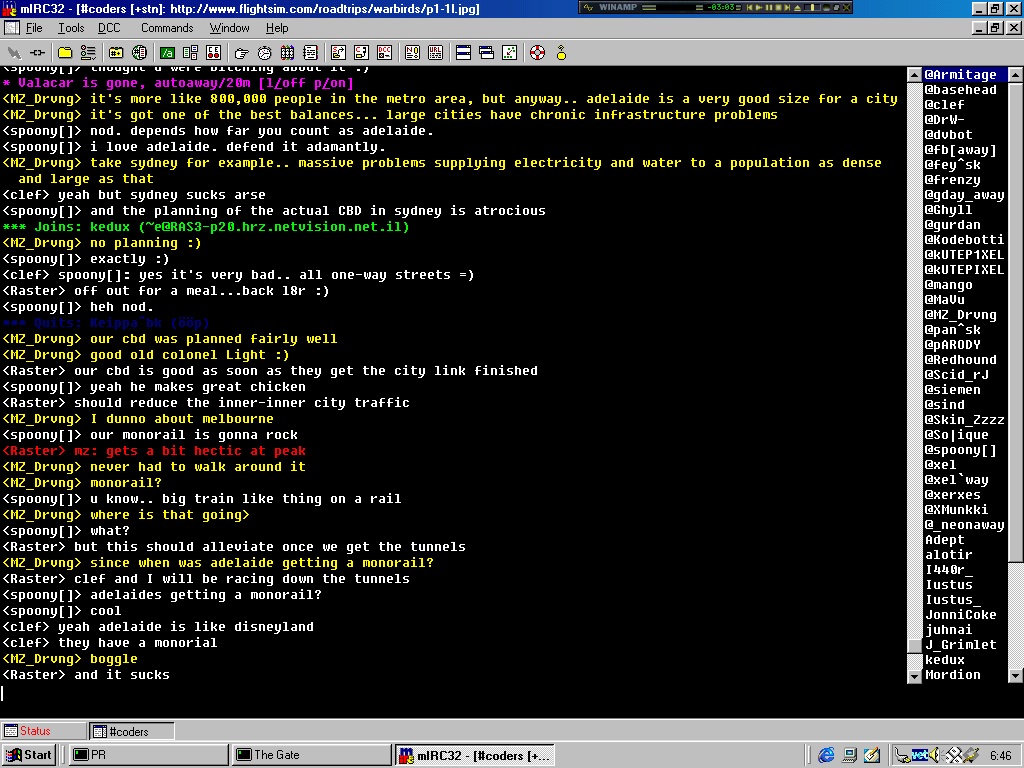Open the DCC menu

(x=108, y=28)
